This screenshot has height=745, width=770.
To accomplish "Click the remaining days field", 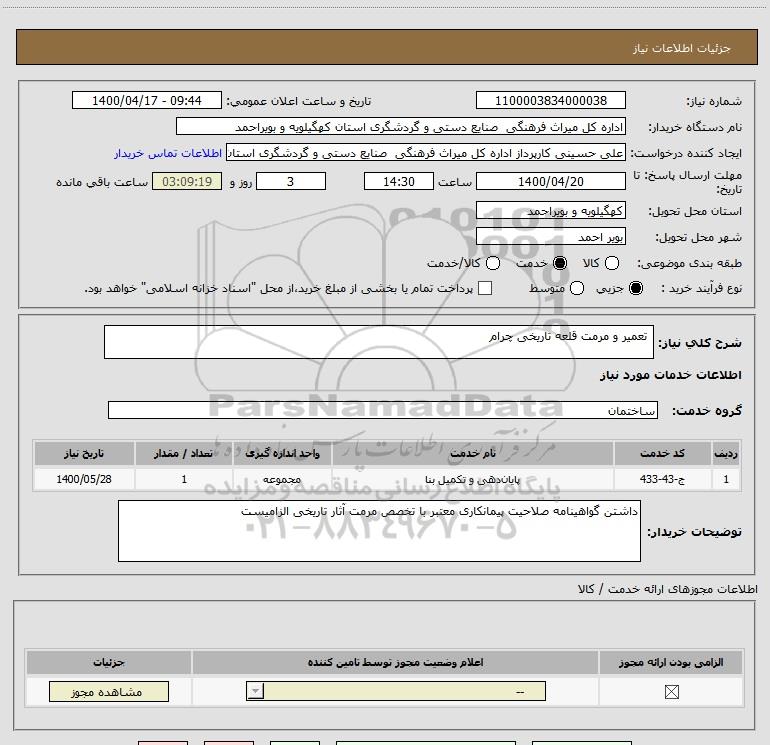I will [291, 181].
